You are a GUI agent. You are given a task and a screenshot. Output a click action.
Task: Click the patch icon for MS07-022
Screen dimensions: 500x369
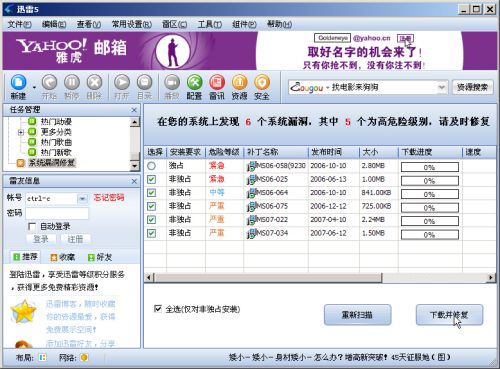251,220
